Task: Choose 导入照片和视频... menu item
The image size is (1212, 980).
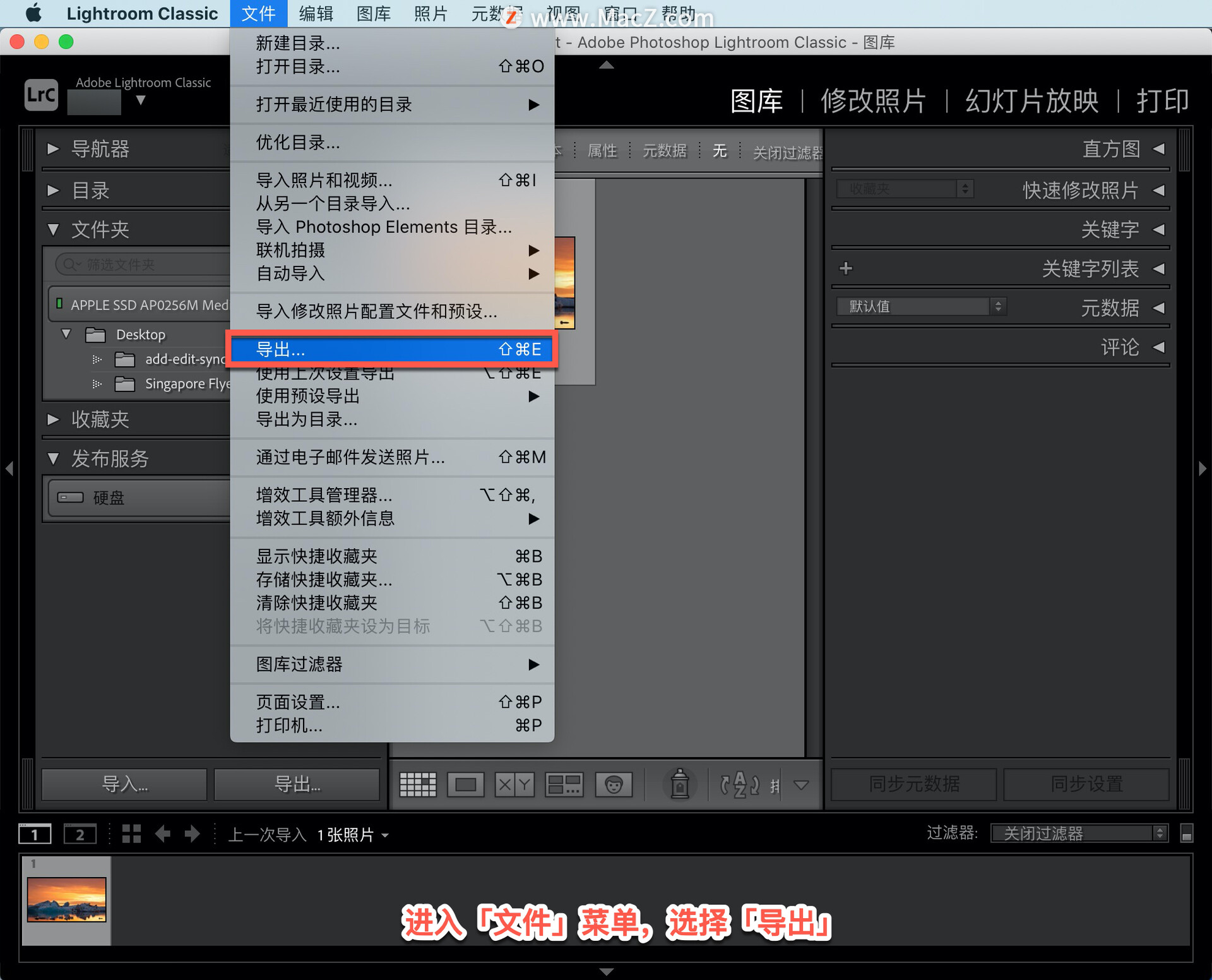Action: click(392, 181)
